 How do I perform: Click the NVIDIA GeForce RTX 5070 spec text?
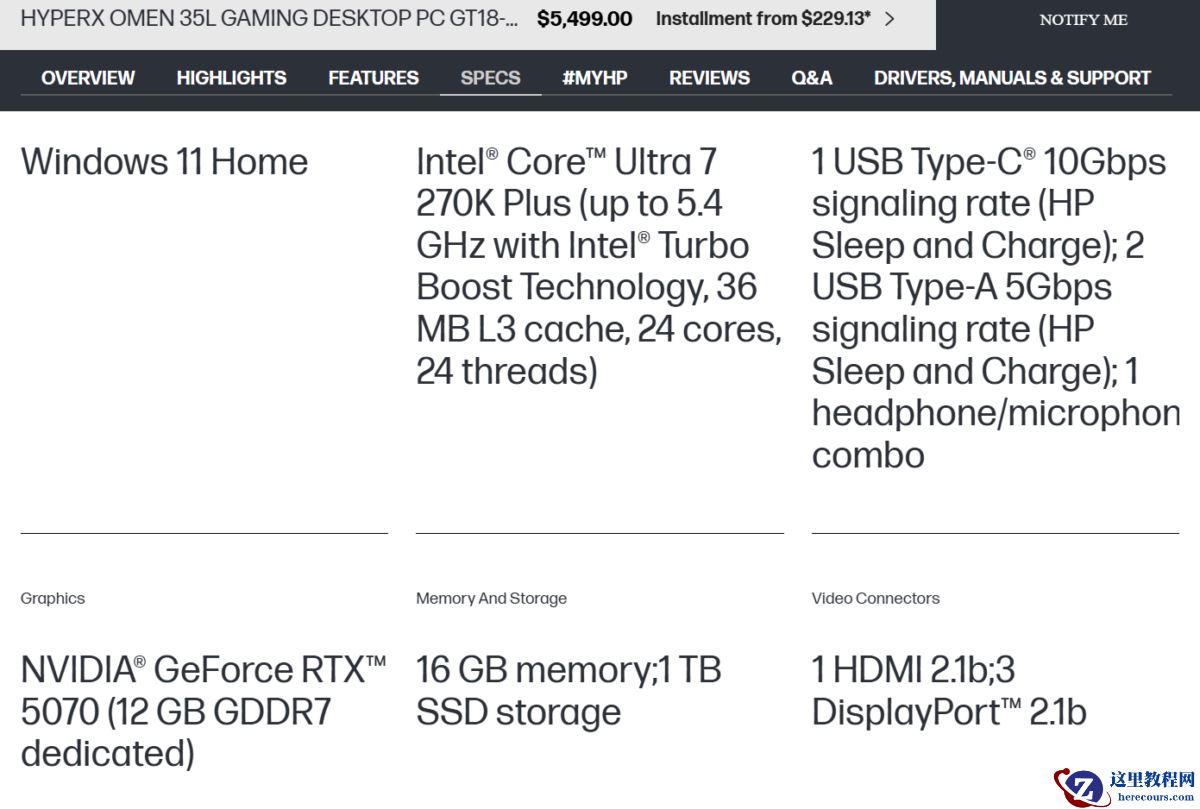(203, 711)
